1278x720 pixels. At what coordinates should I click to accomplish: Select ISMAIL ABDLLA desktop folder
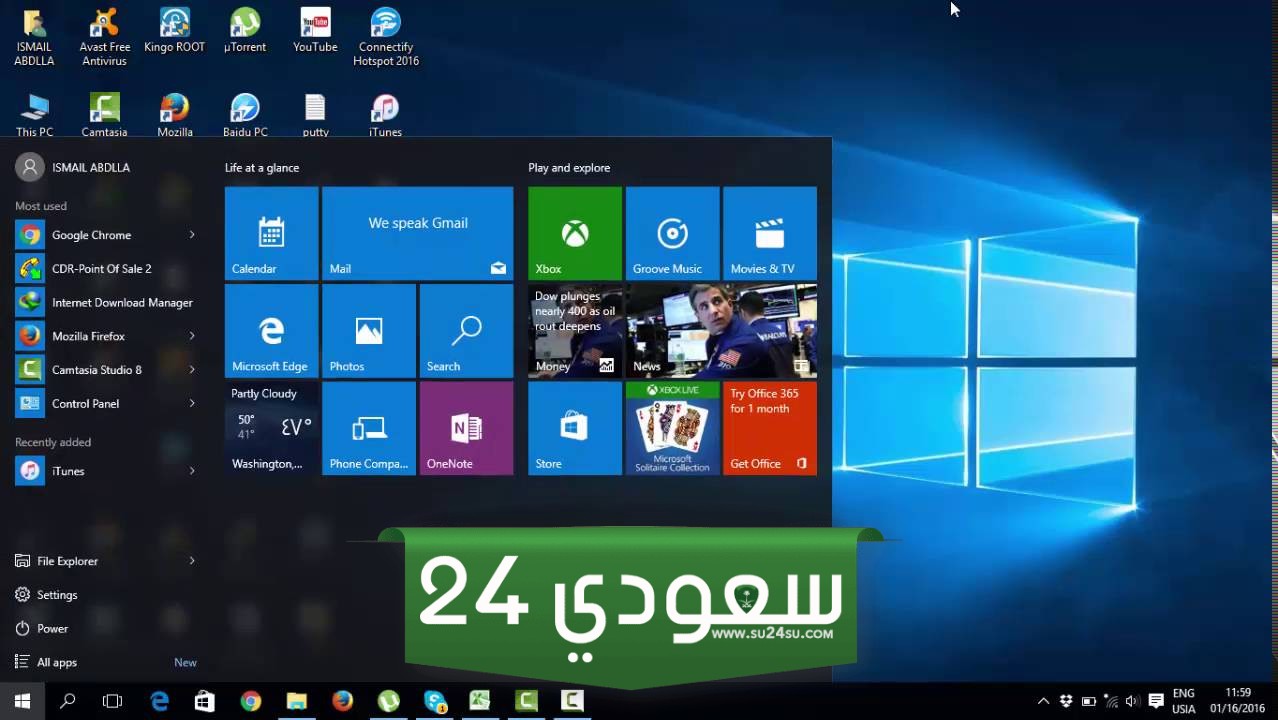[34, 38]
